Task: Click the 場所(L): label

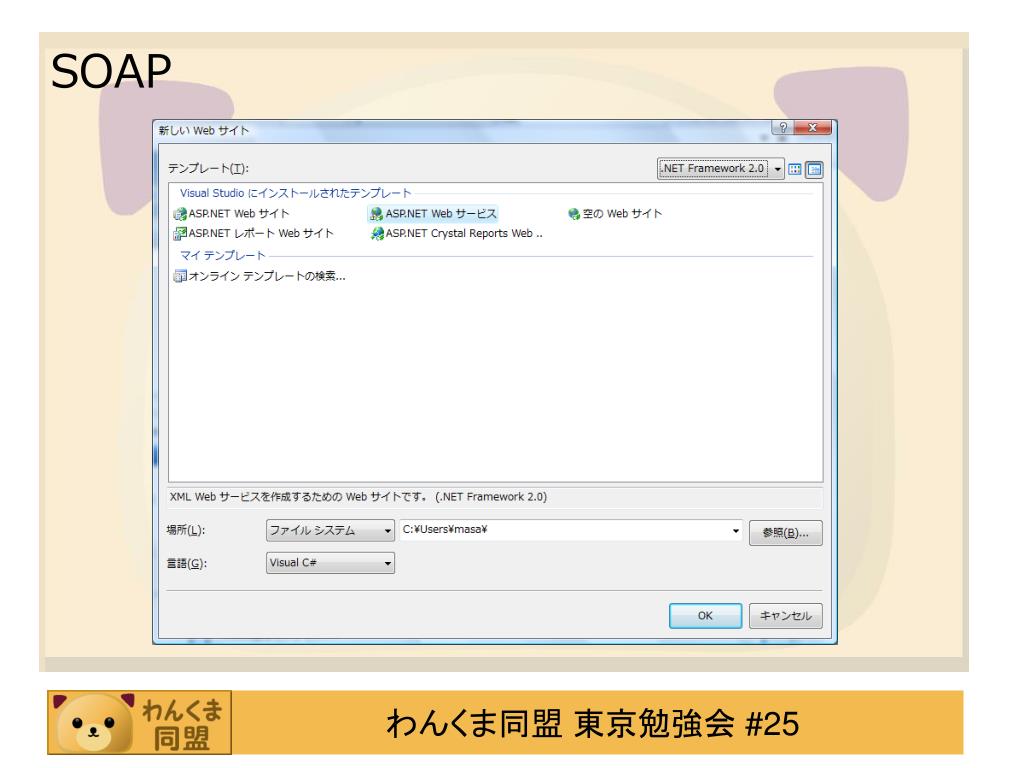Action: coord(186,530)
